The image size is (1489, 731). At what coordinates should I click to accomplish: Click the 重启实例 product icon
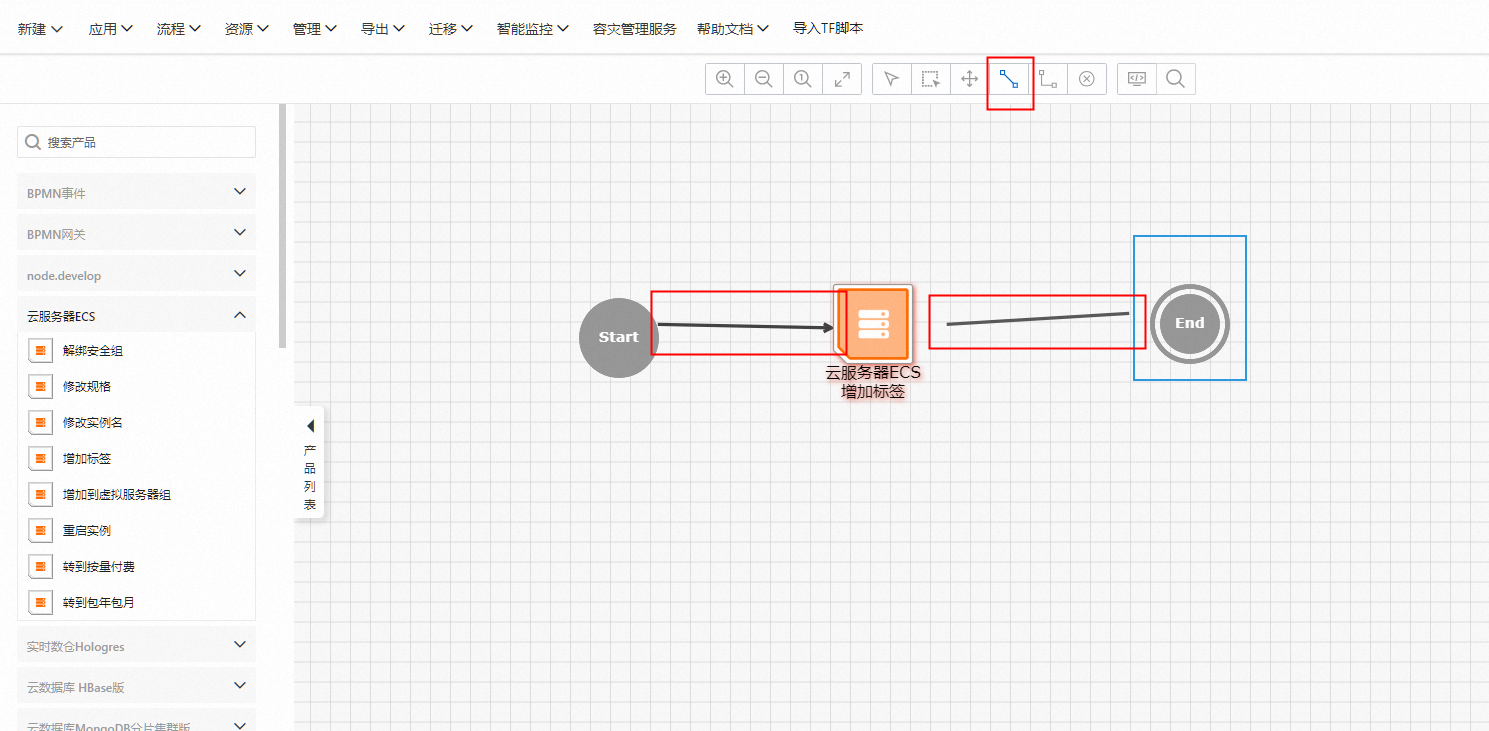point(40,531)
